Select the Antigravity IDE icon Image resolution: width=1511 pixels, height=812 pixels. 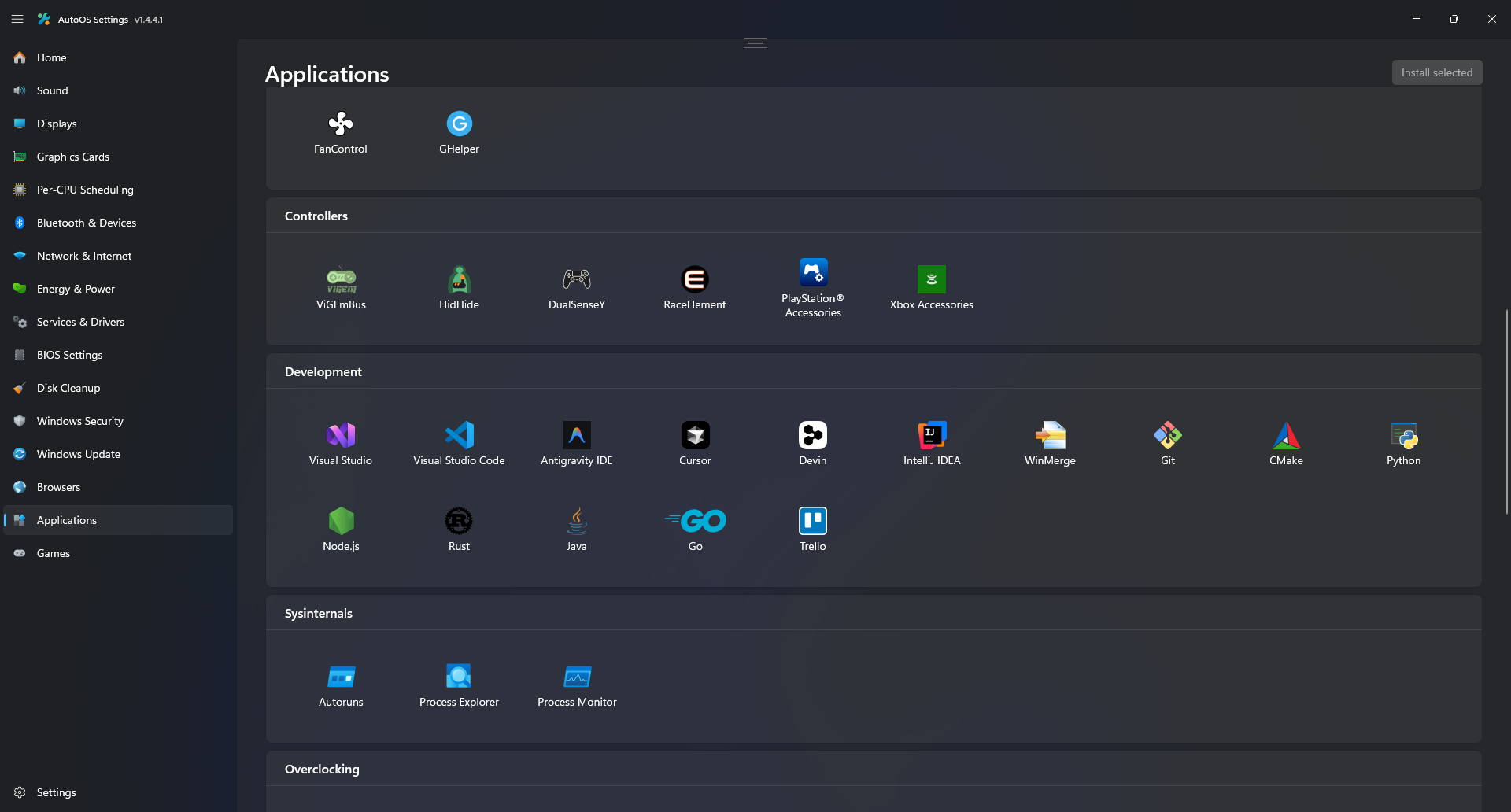577,435
